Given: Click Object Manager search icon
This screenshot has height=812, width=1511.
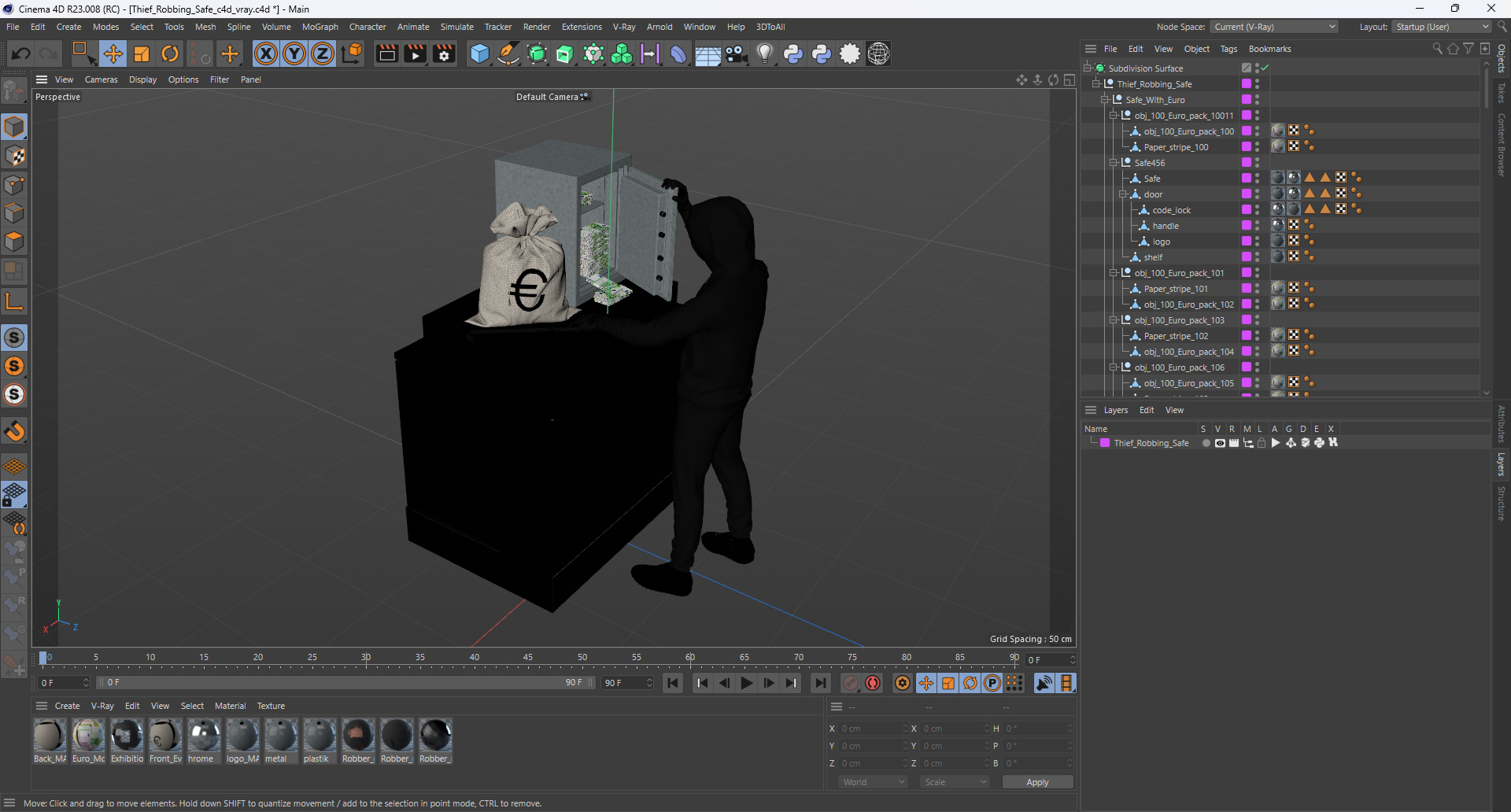Looking at the screenshot, I should pos(1437,49).
